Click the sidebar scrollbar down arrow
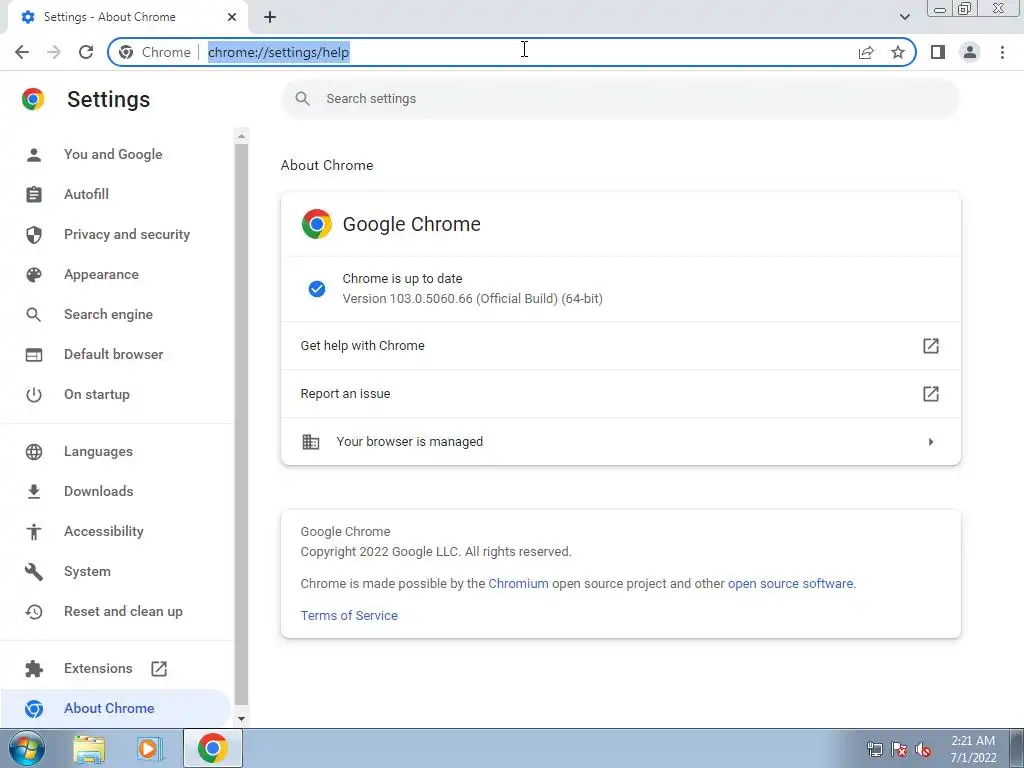Screen dimensions: 1024x768 [241, 719]
